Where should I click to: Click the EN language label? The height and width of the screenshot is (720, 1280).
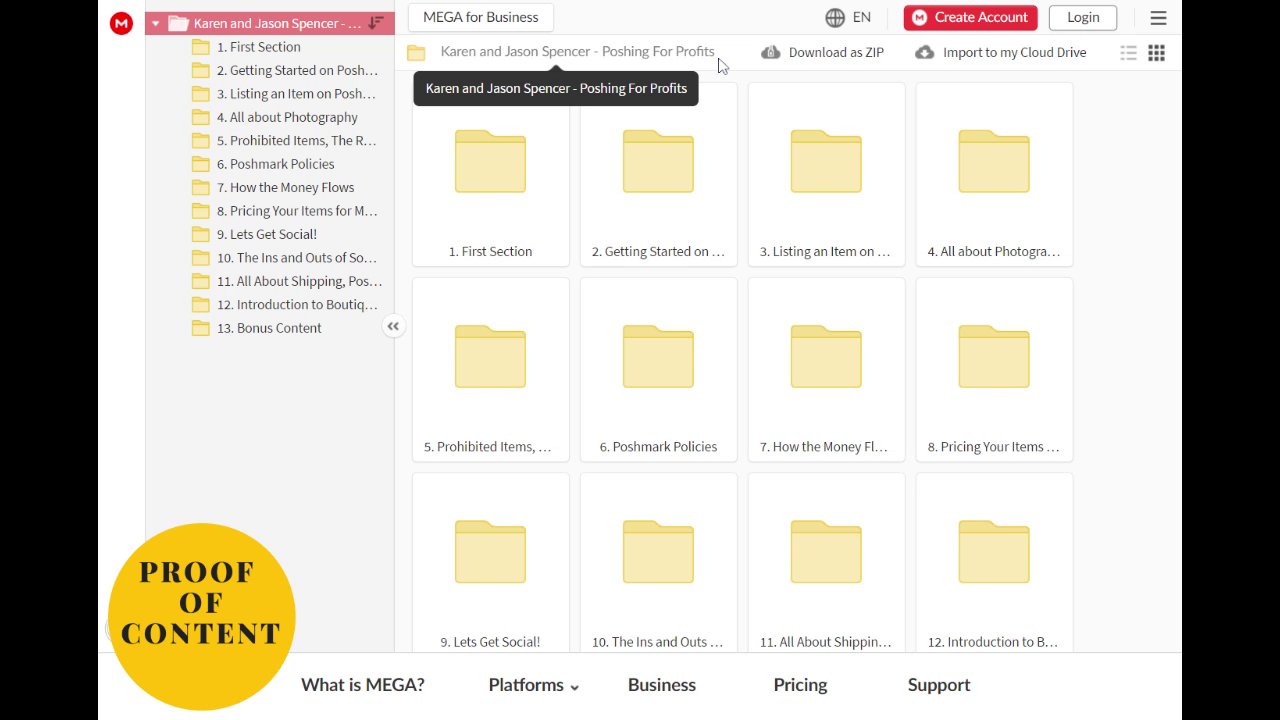click(x=862, y=17)
